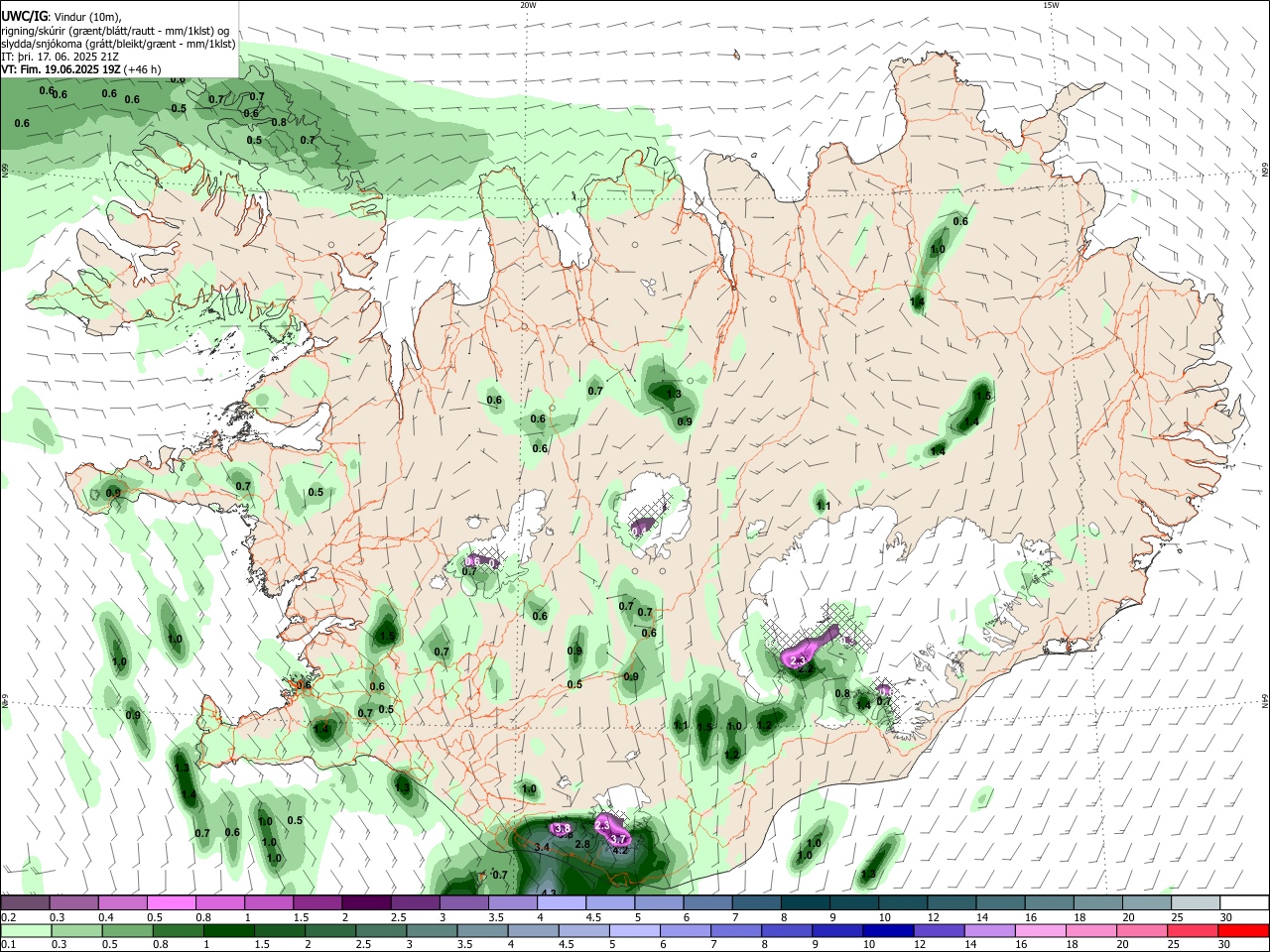This screenshot has height=952, width=1270.
Task: Select the '4.2' precipitation value label
Action: (x=620, y=851)
